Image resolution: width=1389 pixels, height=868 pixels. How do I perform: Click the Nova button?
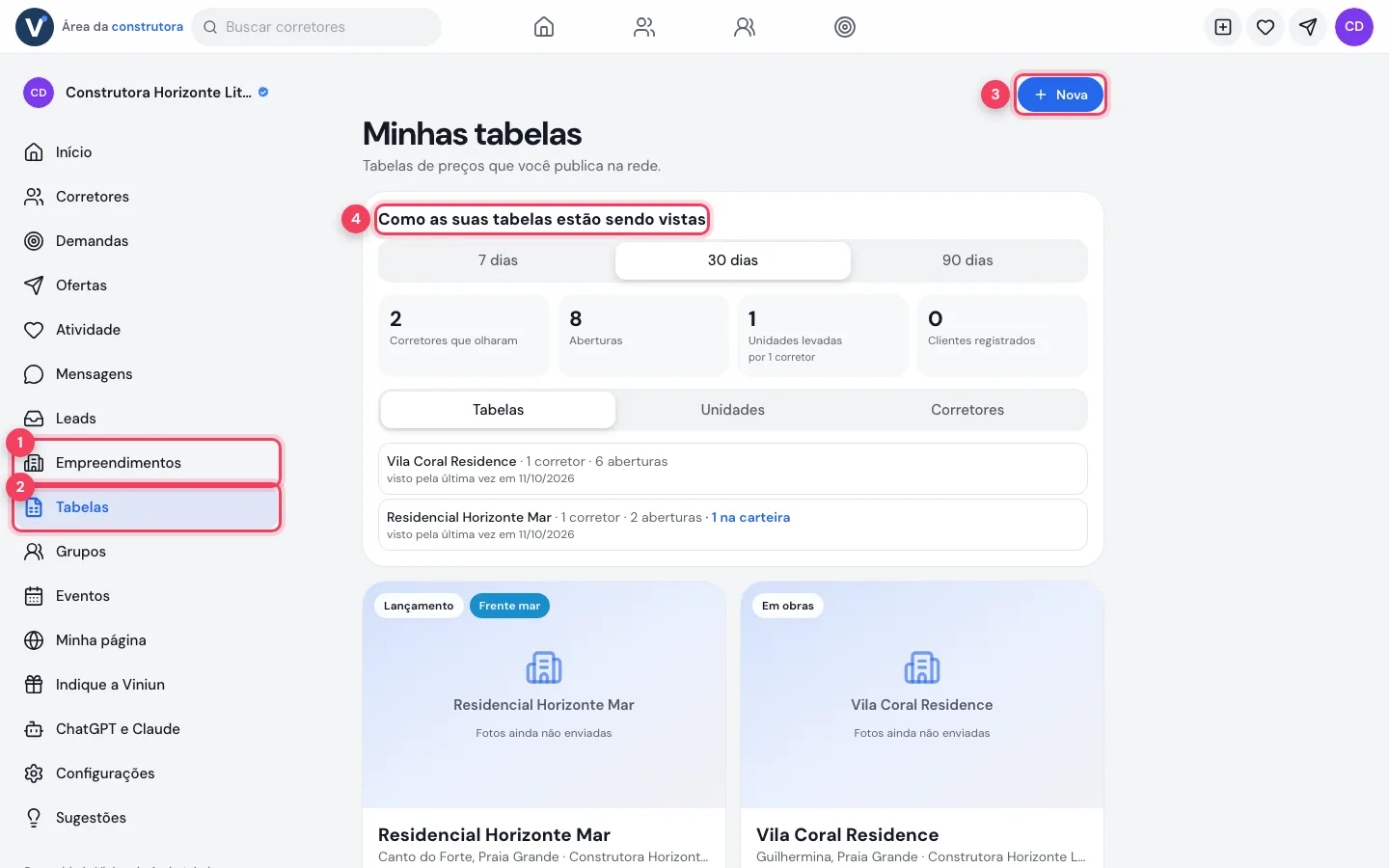(x=1060, y=95)
